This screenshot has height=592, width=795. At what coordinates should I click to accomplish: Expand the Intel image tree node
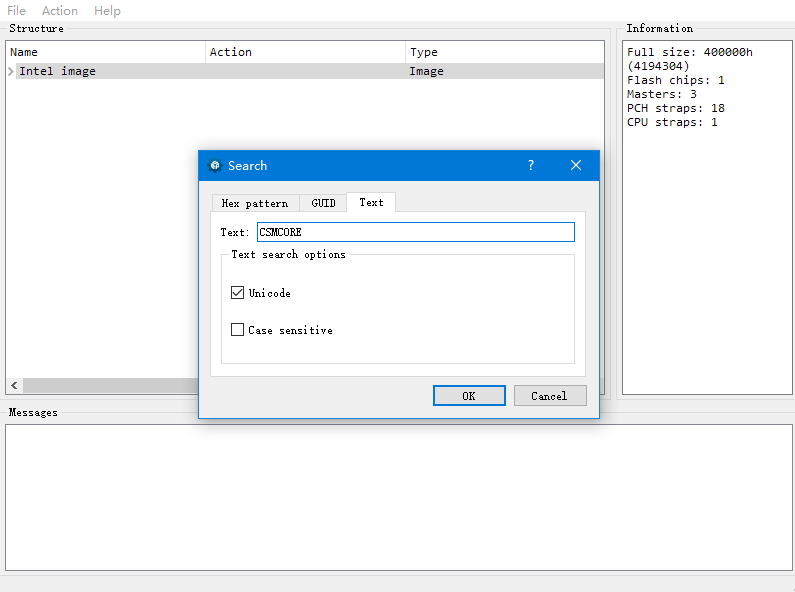tap(11, 72)
